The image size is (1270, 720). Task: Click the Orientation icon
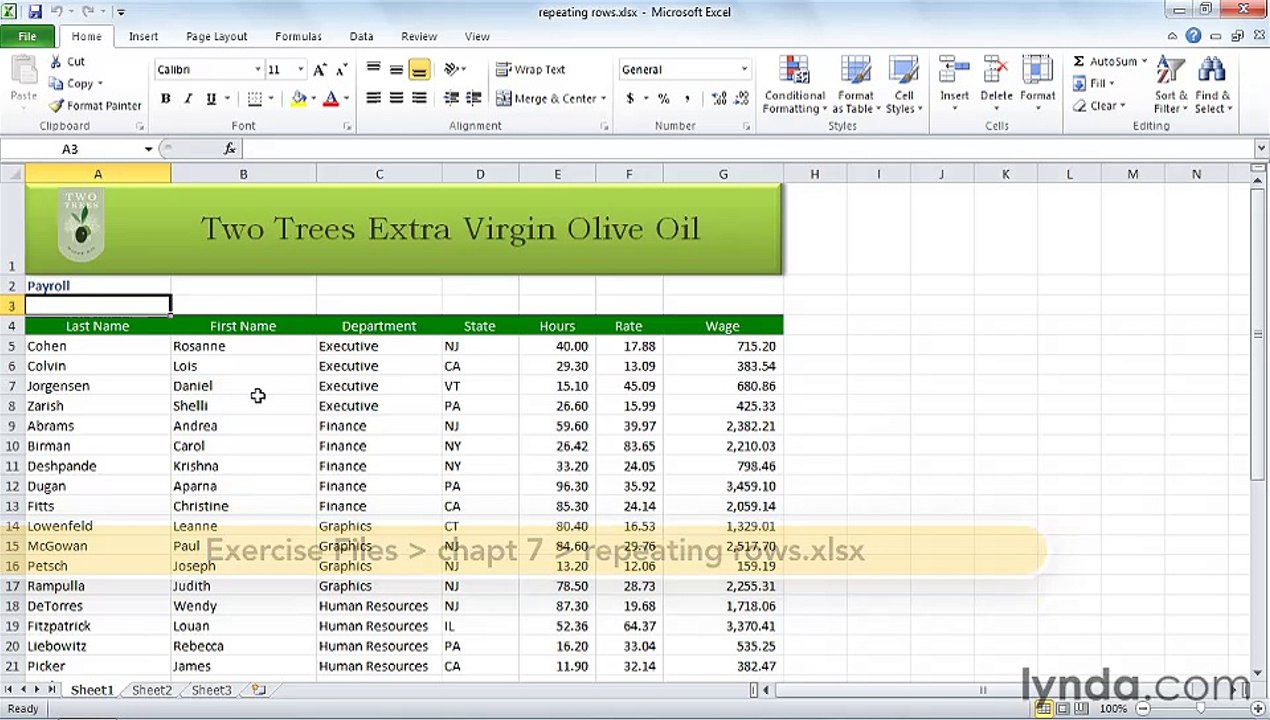451,69
